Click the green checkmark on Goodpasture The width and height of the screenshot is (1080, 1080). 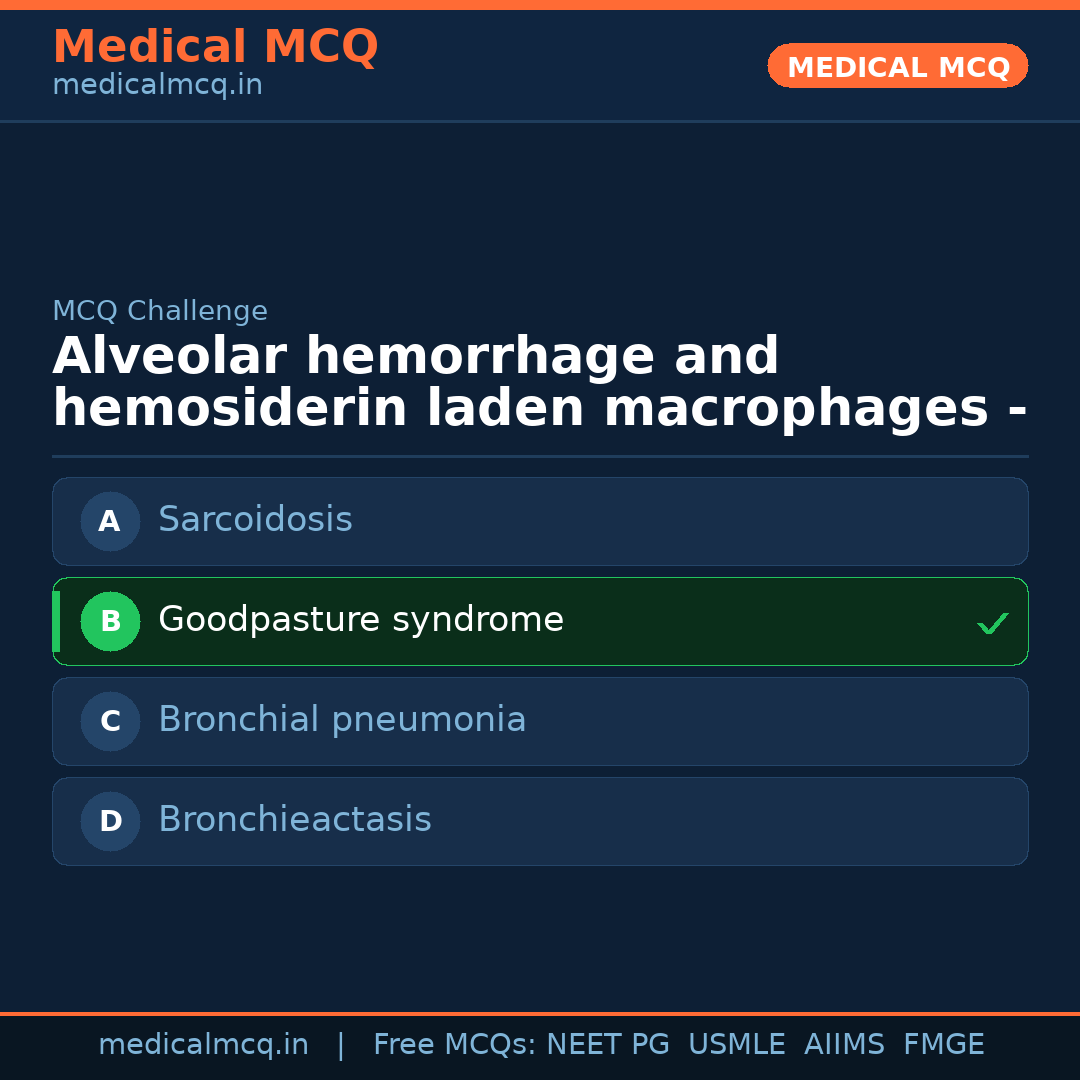click(x=992, y=623)
